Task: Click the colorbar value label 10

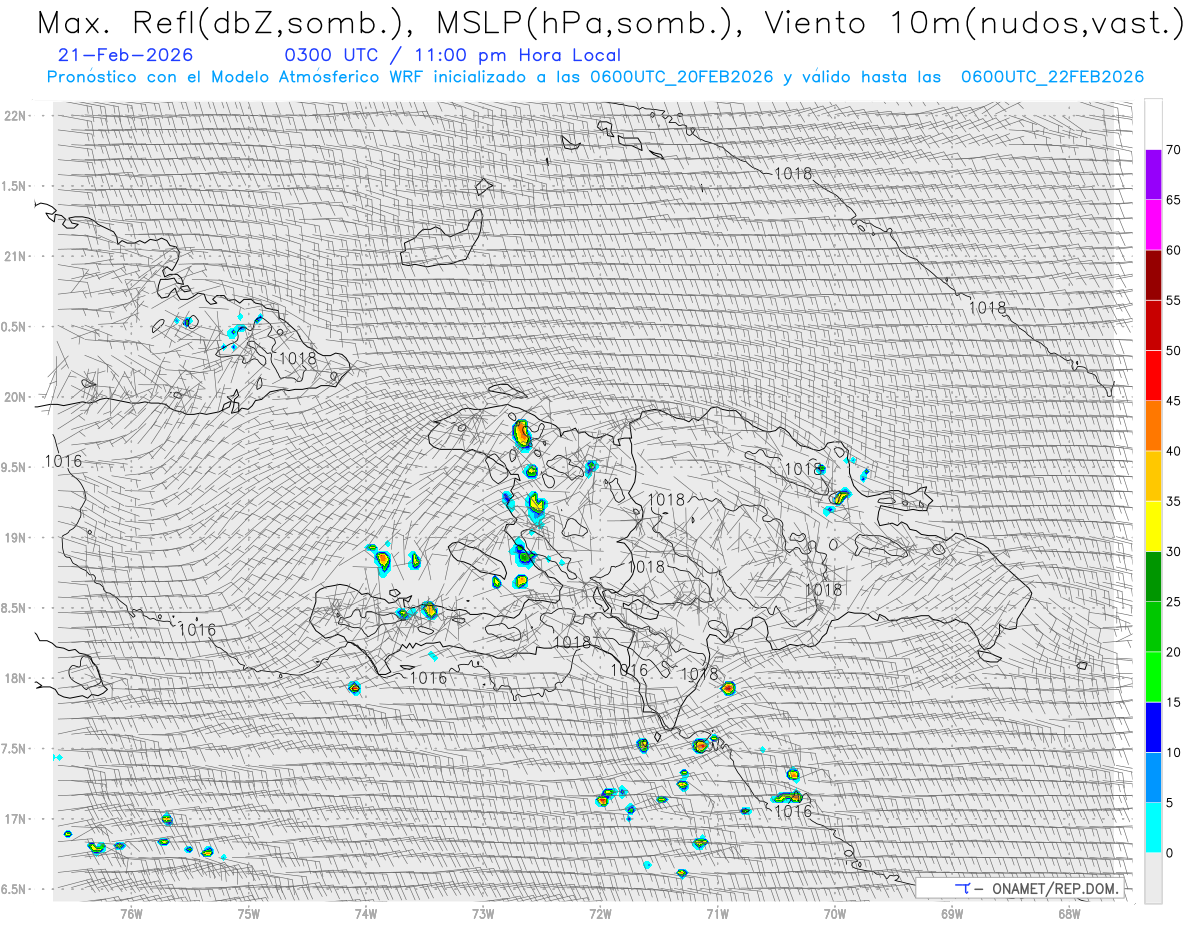Action: click(1175, 752)
